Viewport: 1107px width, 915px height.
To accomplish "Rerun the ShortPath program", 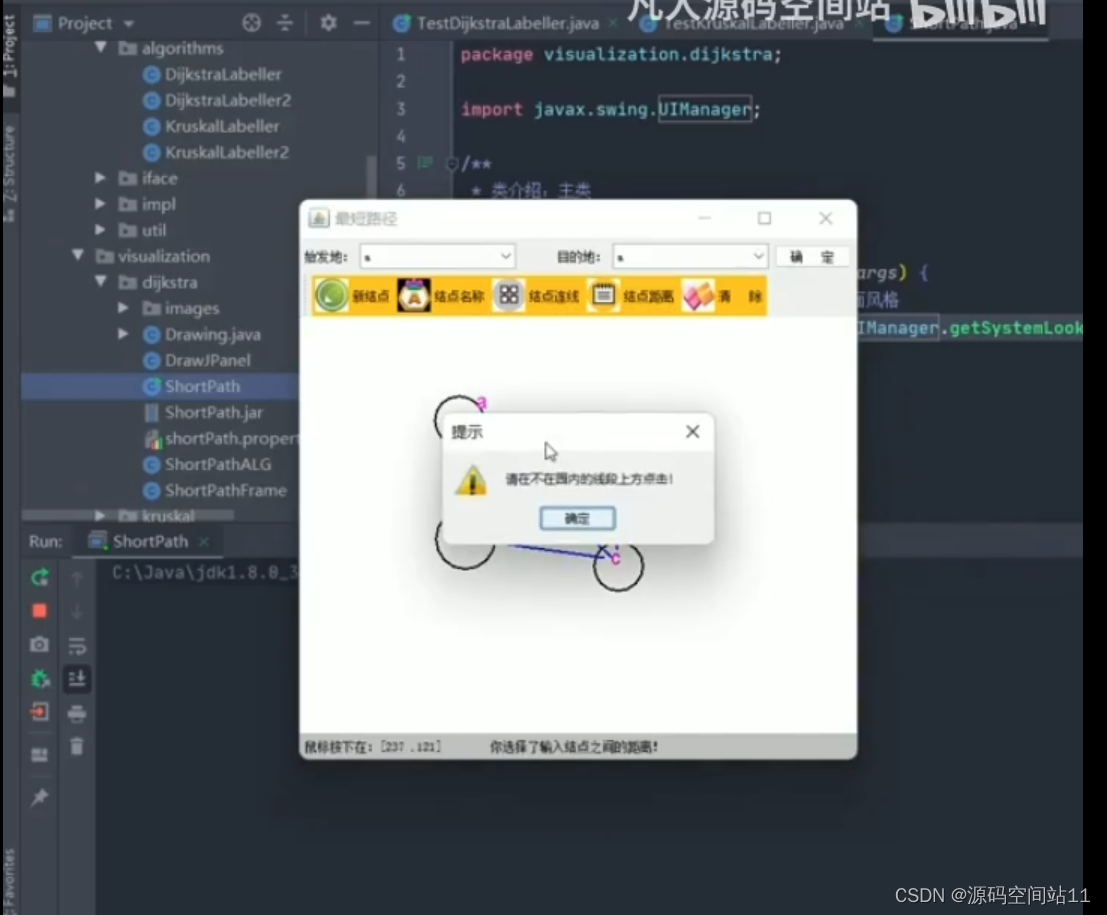I will pos(39,578).
